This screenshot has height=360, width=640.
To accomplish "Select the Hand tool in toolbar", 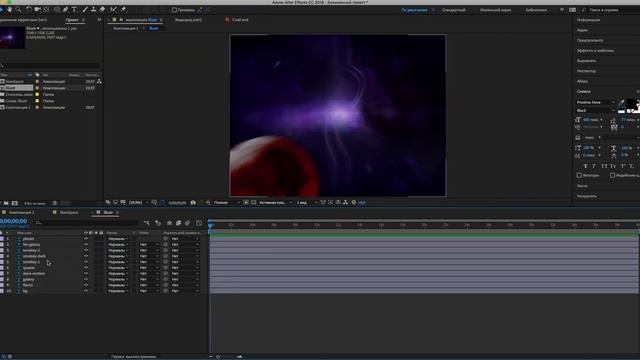I will (x=10, y=9).
